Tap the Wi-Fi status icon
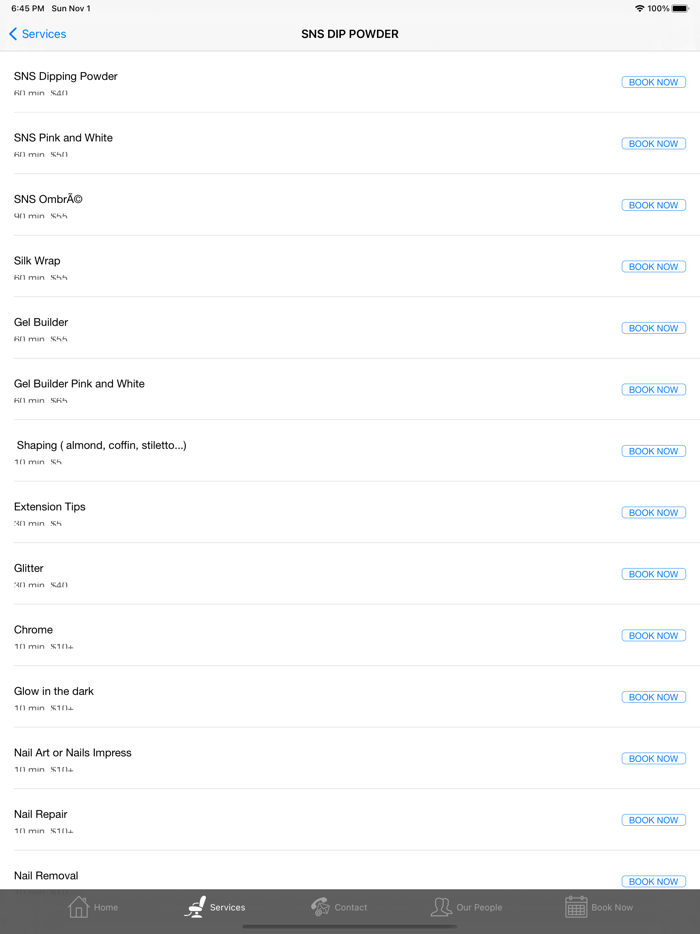 (x=639, y=8)
